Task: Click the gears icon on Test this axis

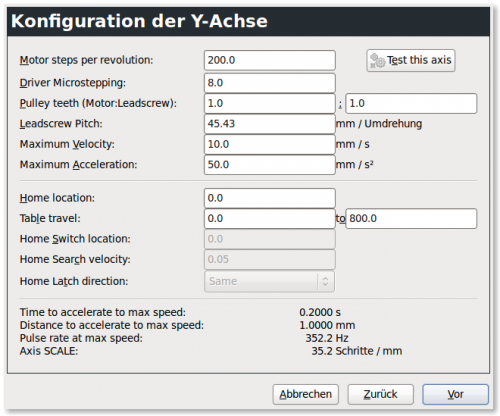Action: pyautogui.click(x=377, y=61)
